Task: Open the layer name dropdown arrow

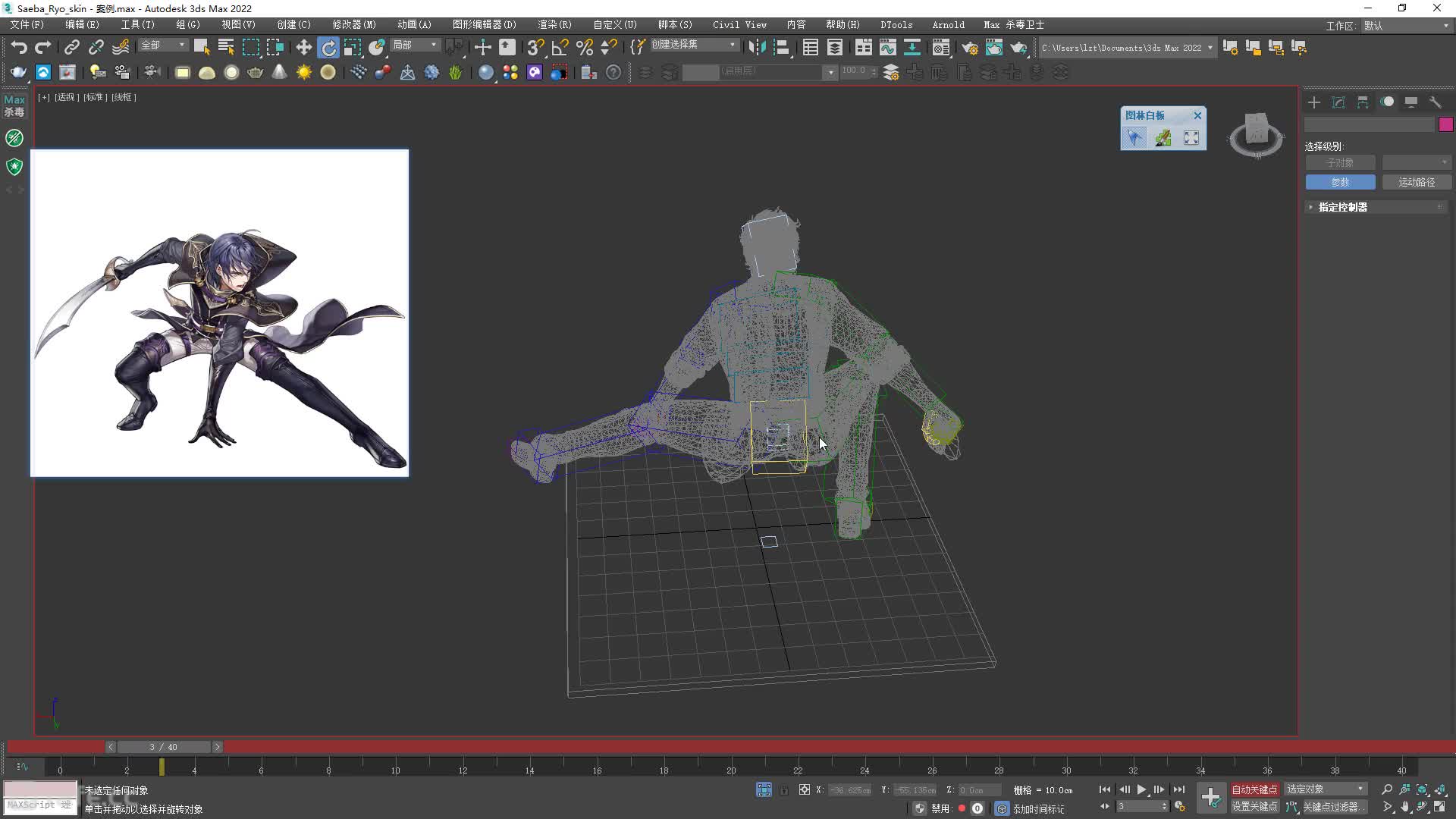Action: 830,72
